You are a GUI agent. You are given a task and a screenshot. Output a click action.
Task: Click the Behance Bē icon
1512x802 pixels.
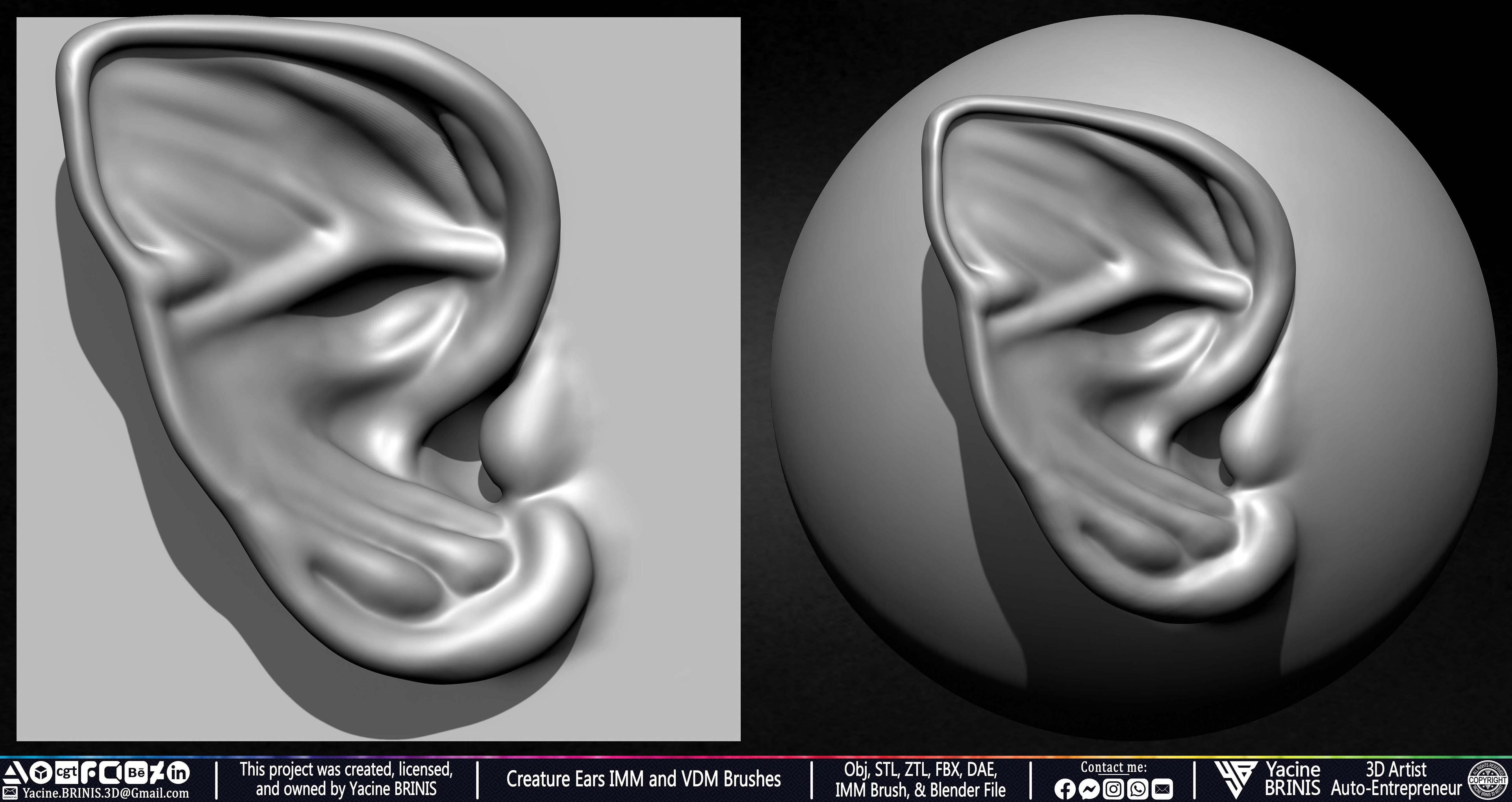click(136, 772)
